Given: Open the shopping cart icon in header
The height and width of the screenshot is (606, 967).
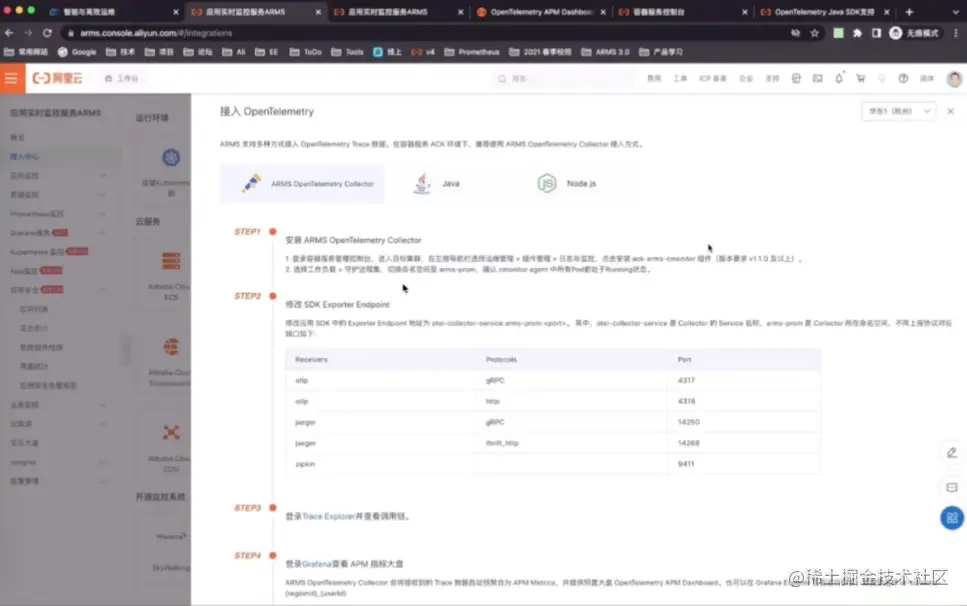Looking at the screenshot, I should pyautogui.click(x=860, y=78).
